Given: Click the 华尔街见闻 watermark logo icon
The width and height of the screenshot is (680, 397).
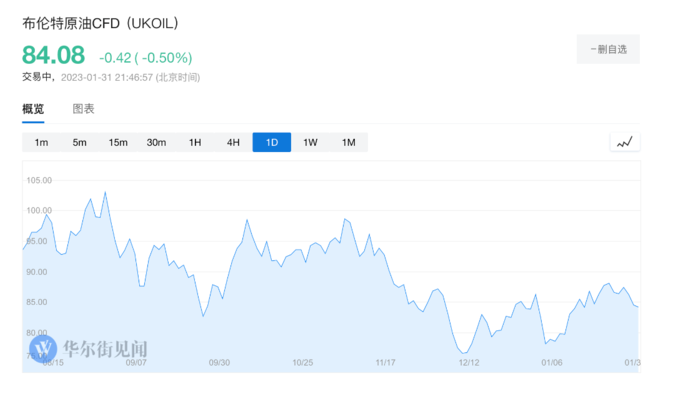Looking at the screenshot, I should [x=43, y=349].
